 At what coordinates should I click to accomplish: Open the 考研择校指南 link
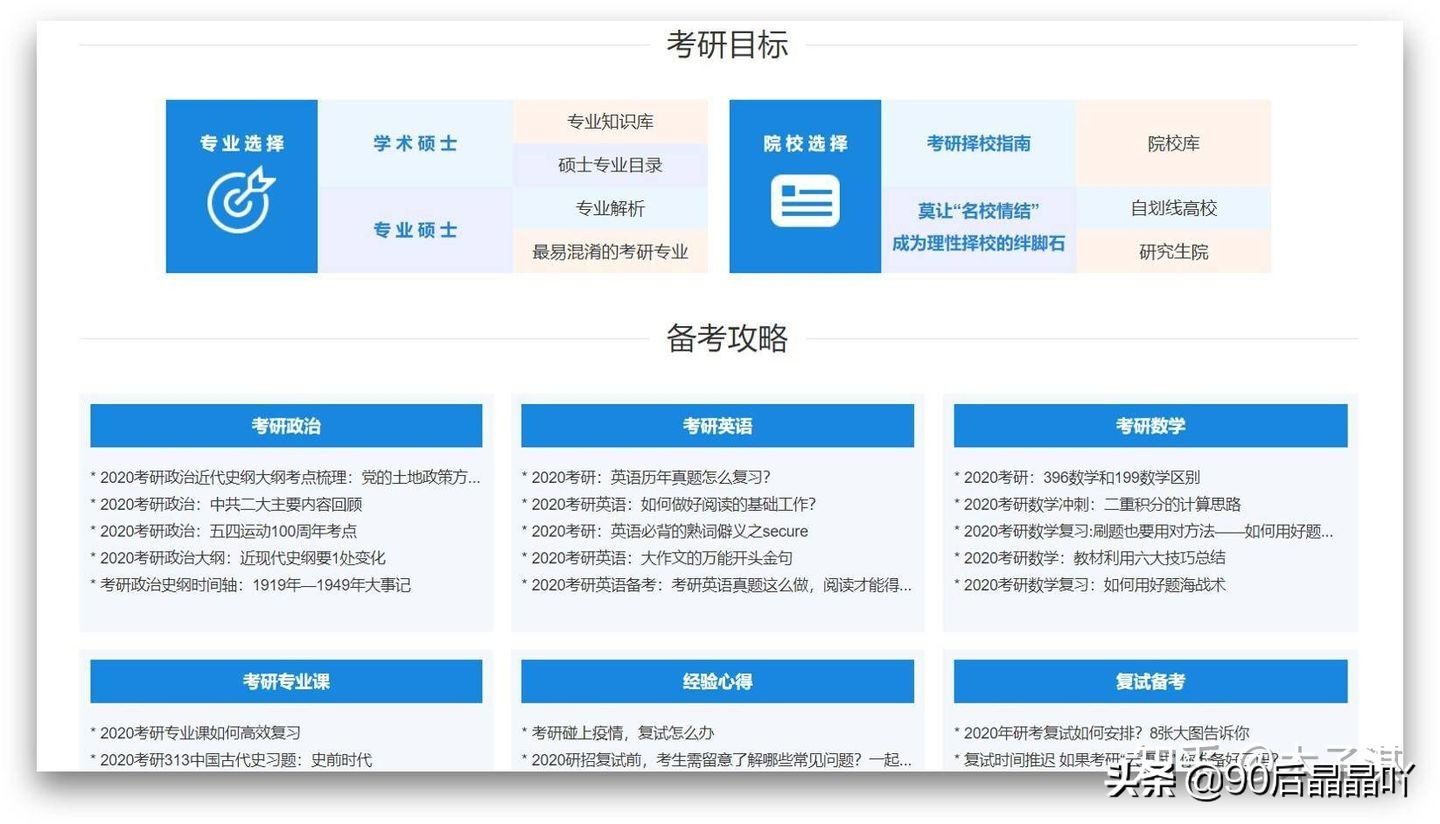[x=978, y=143]
